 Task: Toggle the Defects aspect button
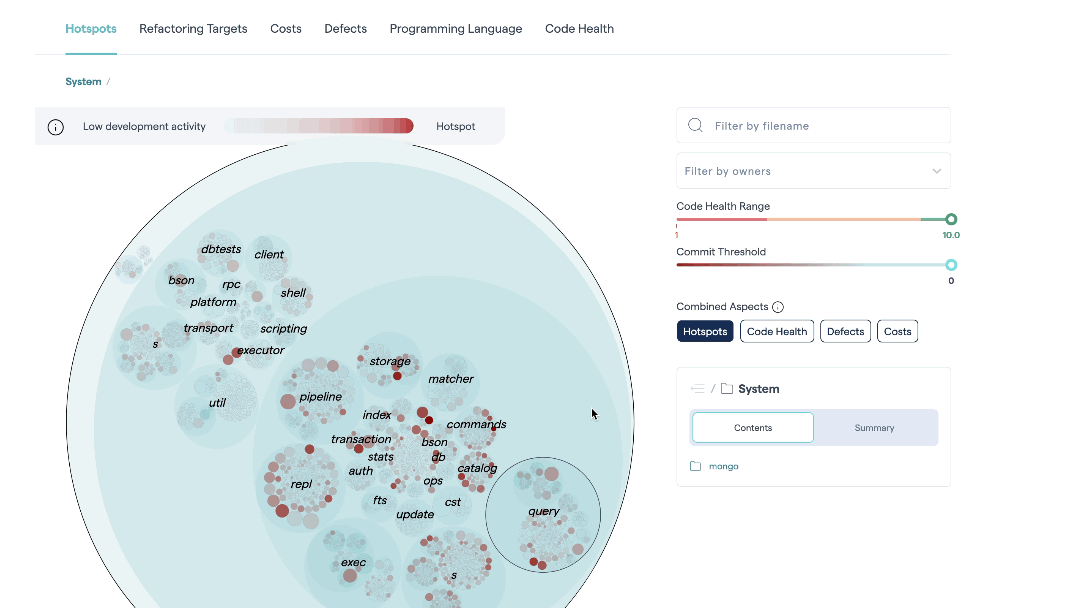pyautogui.click(x=845, y=331)
